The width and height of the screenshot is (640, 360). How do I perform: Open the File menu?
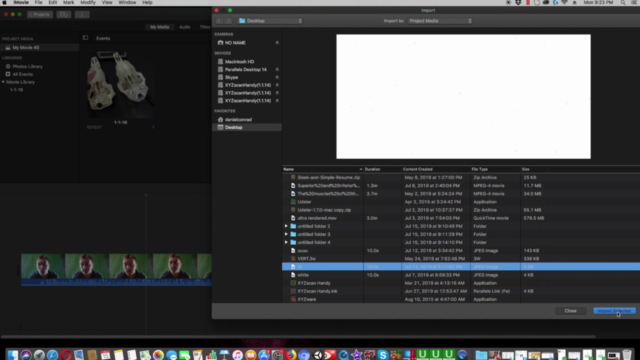(x=38, y=2)
